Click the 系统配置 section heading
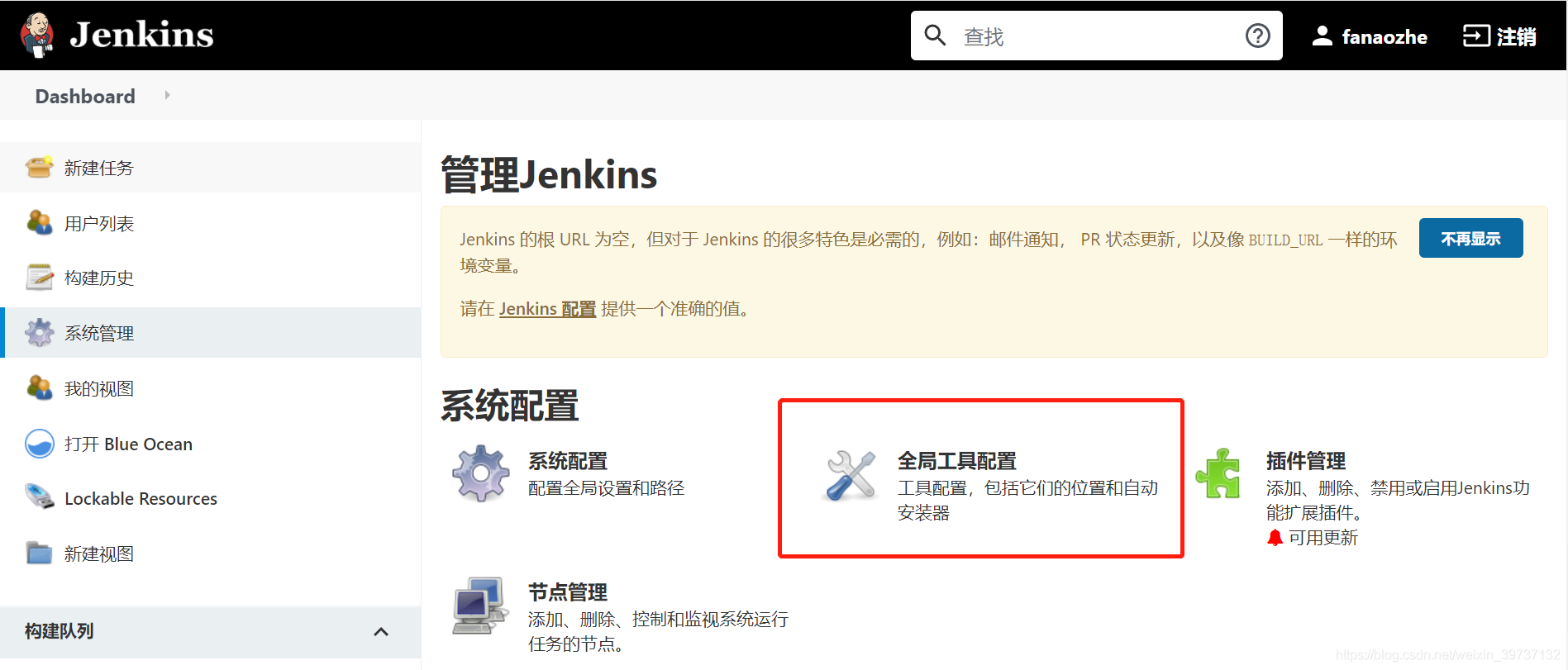Viewport: 1568px width, 670px height. point(510,406)
